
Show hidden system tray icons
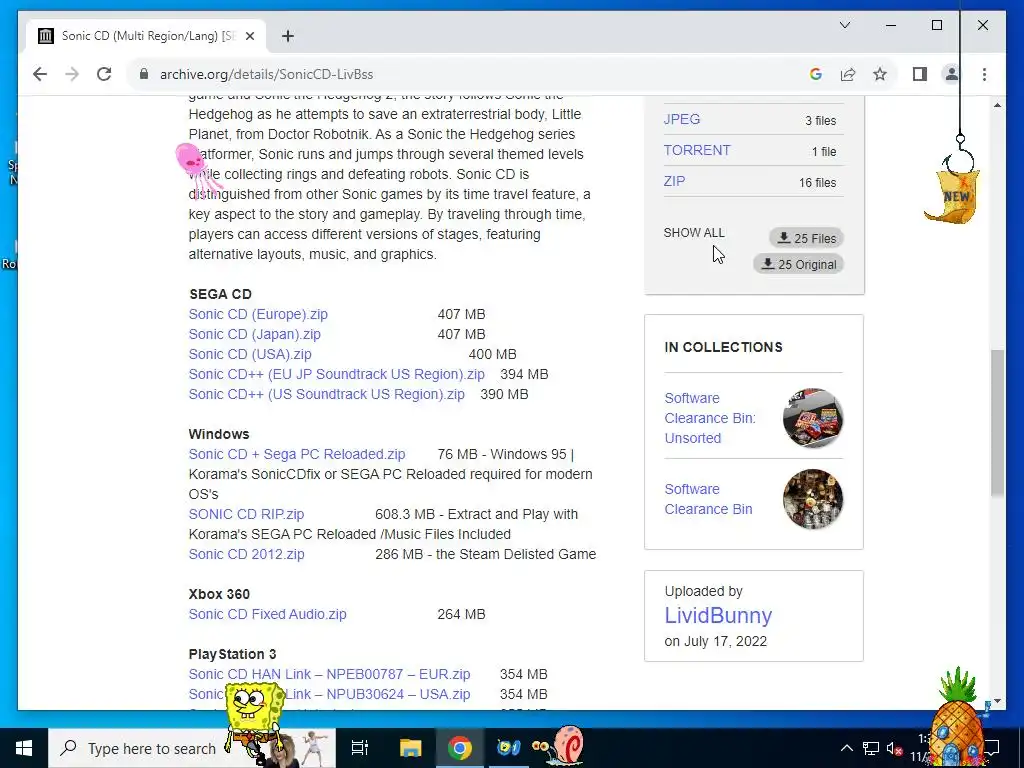point(846,748)
